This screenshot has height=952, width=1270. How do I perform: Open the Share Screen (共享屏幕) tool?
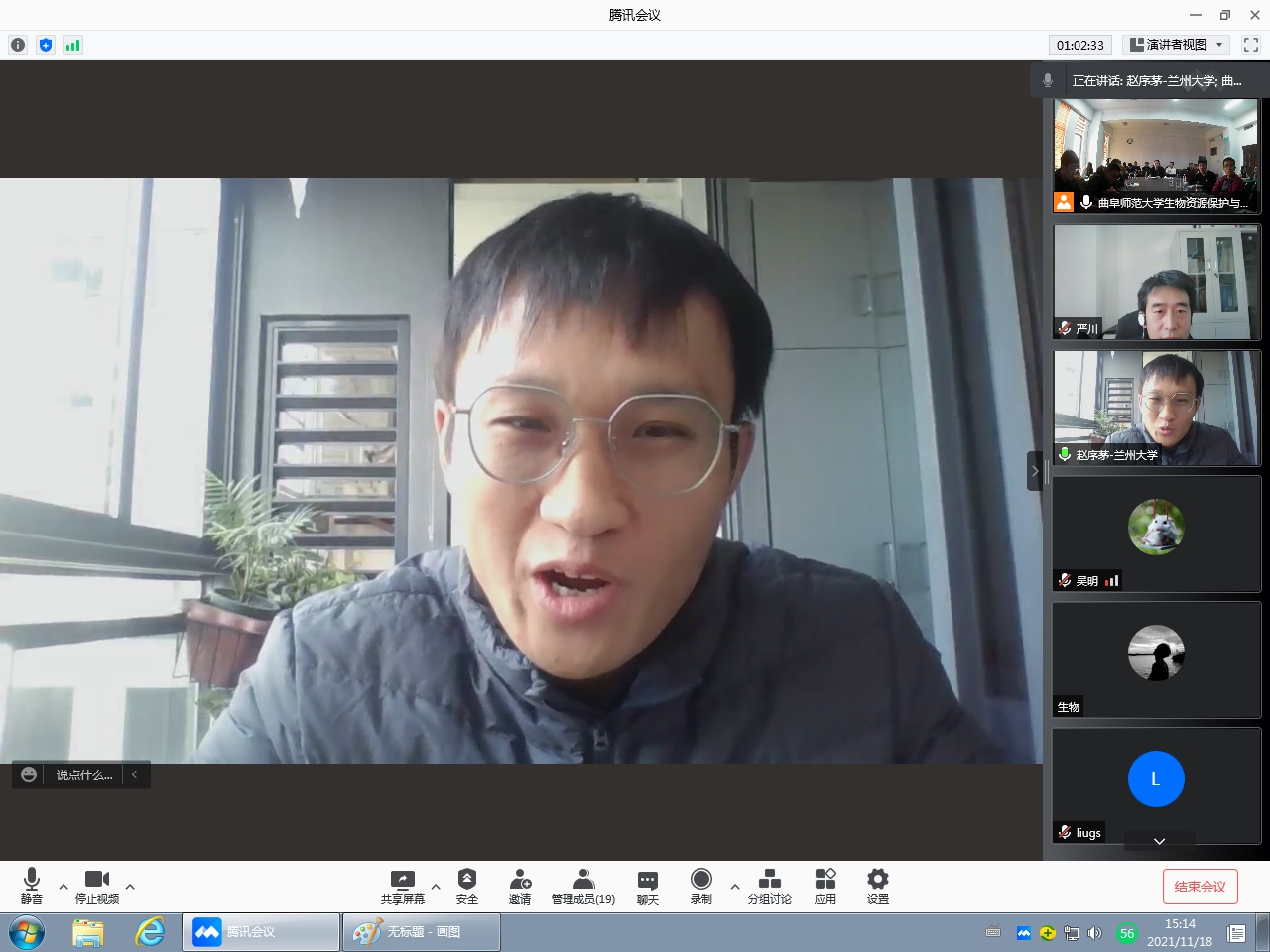tap(402, 886)
